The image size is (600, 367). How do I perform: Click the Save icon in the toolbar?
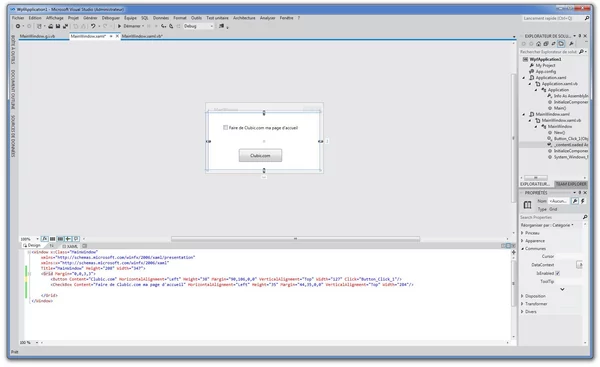coord(58,26)
